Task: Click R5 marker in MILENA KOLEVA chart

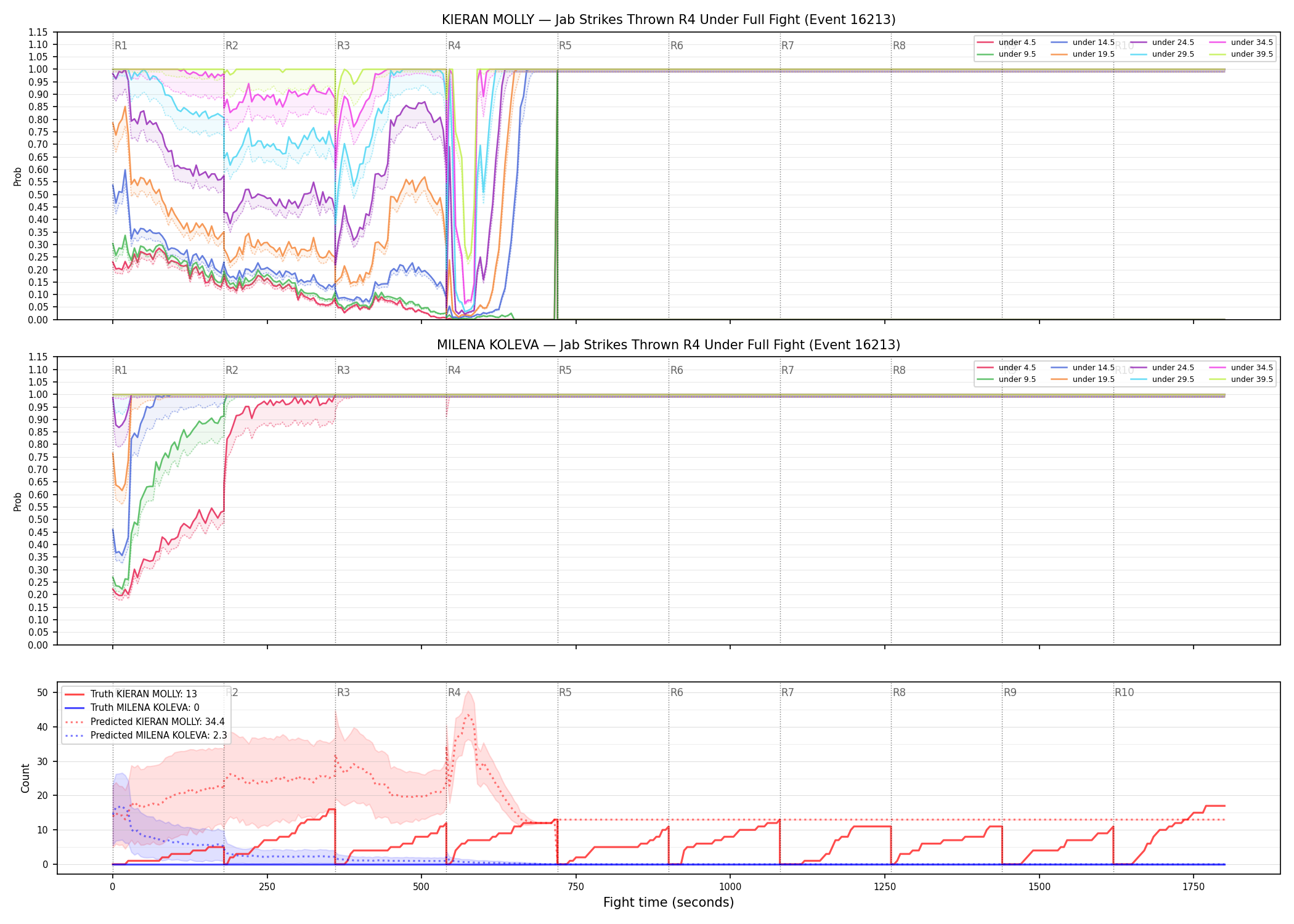Action: [565, 370]
